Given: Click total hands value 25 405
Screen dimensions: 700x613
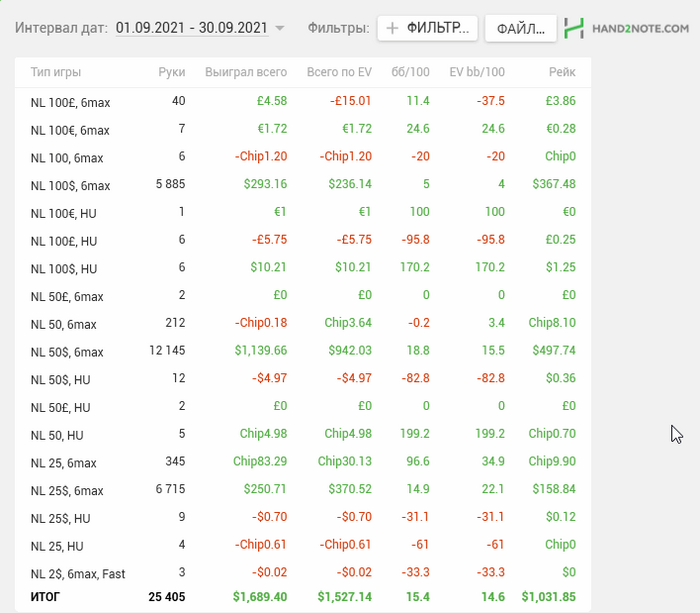Looking at the screenshot, I should [167, 597].
